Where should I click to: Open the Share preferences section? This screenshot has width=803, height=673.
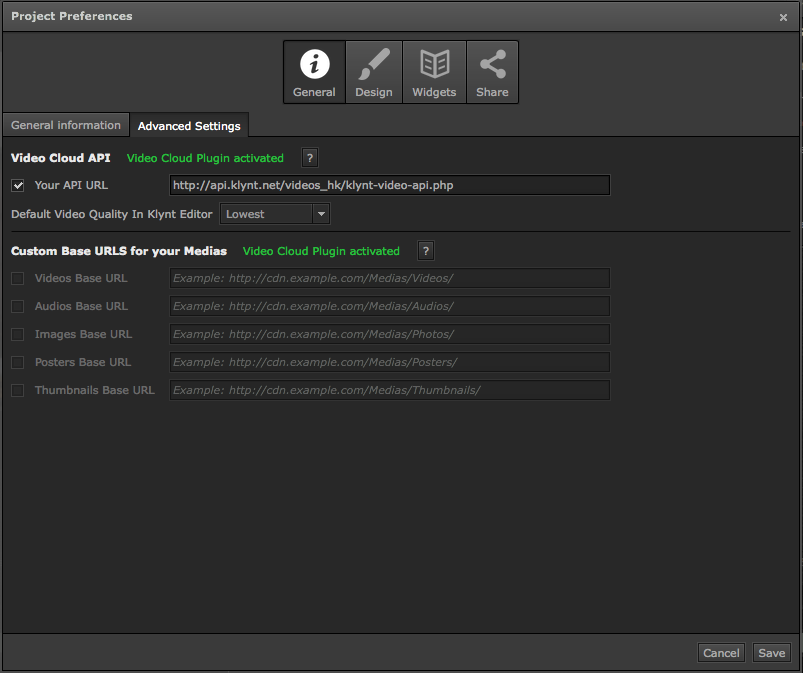click(492, 72)
